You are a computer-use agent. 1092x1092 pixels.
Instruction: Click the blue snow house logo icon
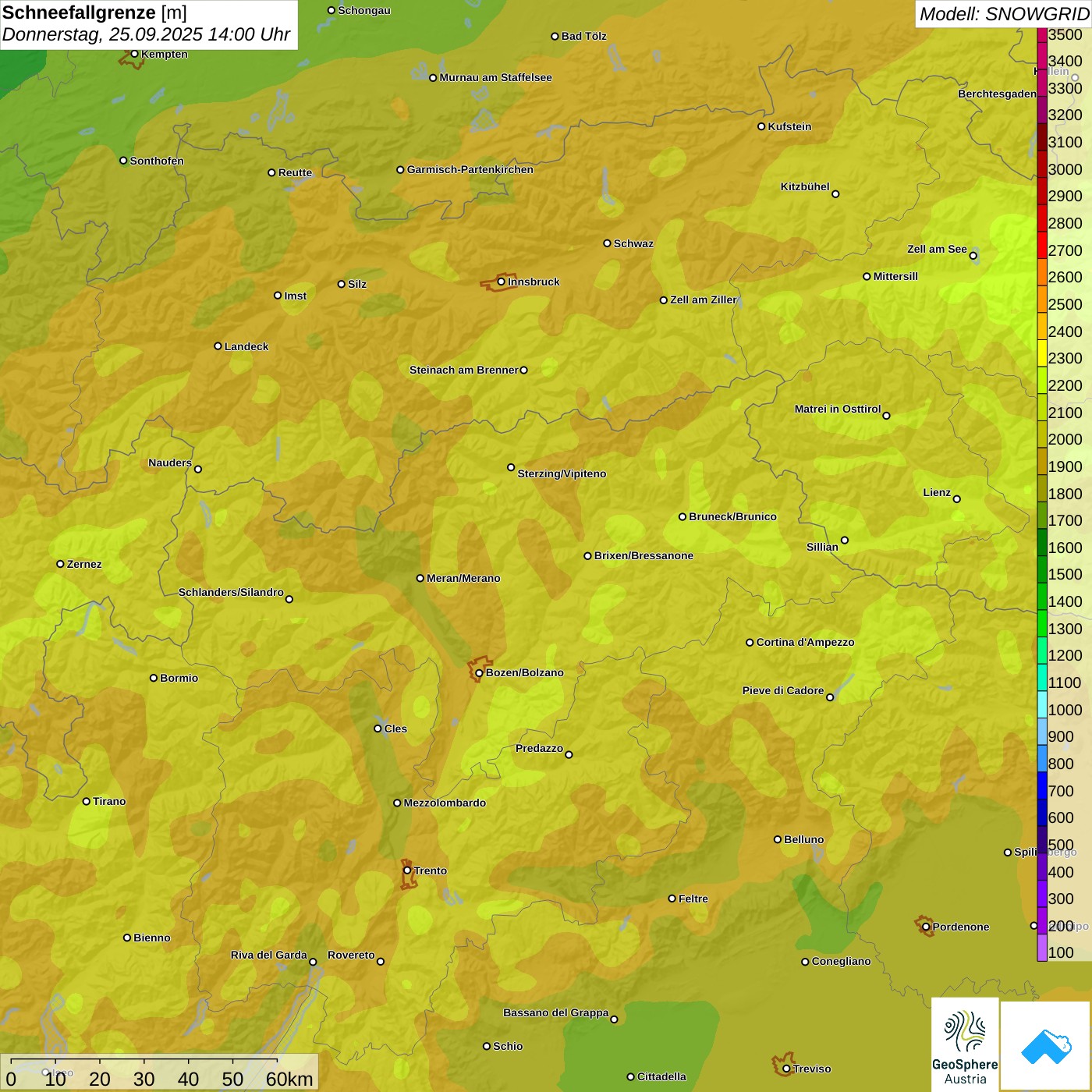pyautogui.click(x=1046, y=1047)
